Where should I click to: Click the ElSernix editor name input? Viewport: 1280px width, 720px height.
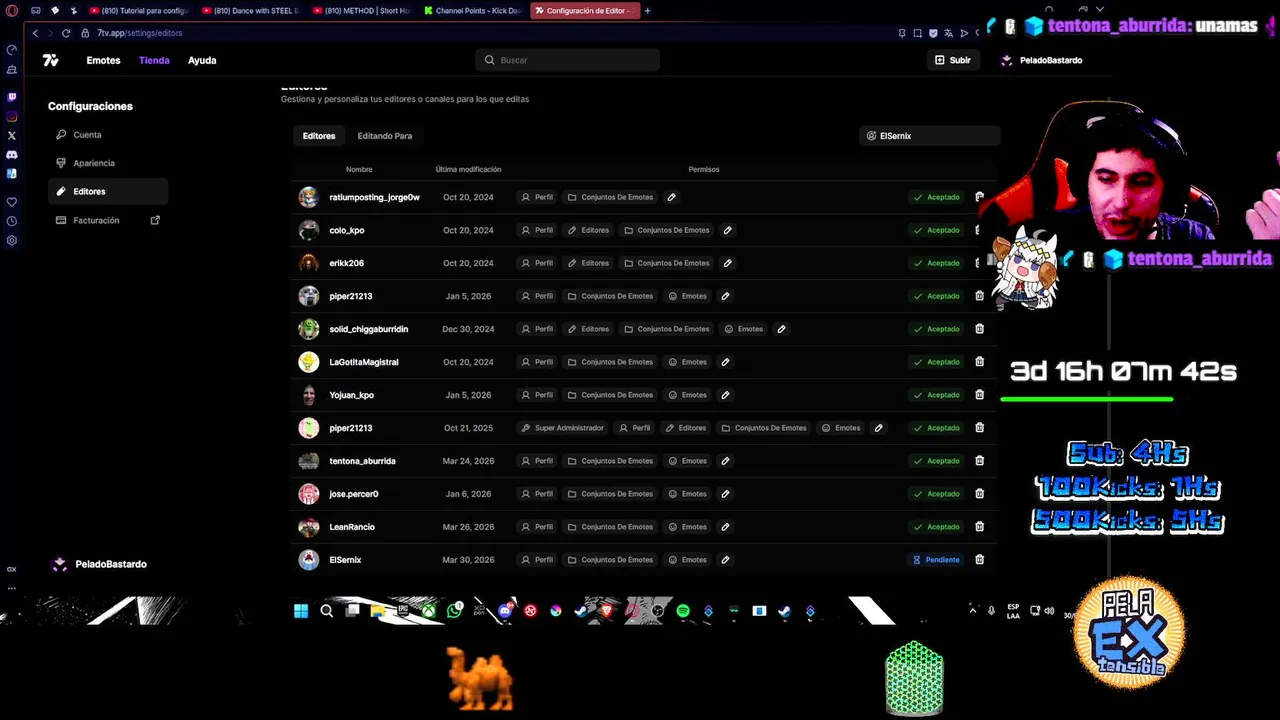[x=929, y=136]
